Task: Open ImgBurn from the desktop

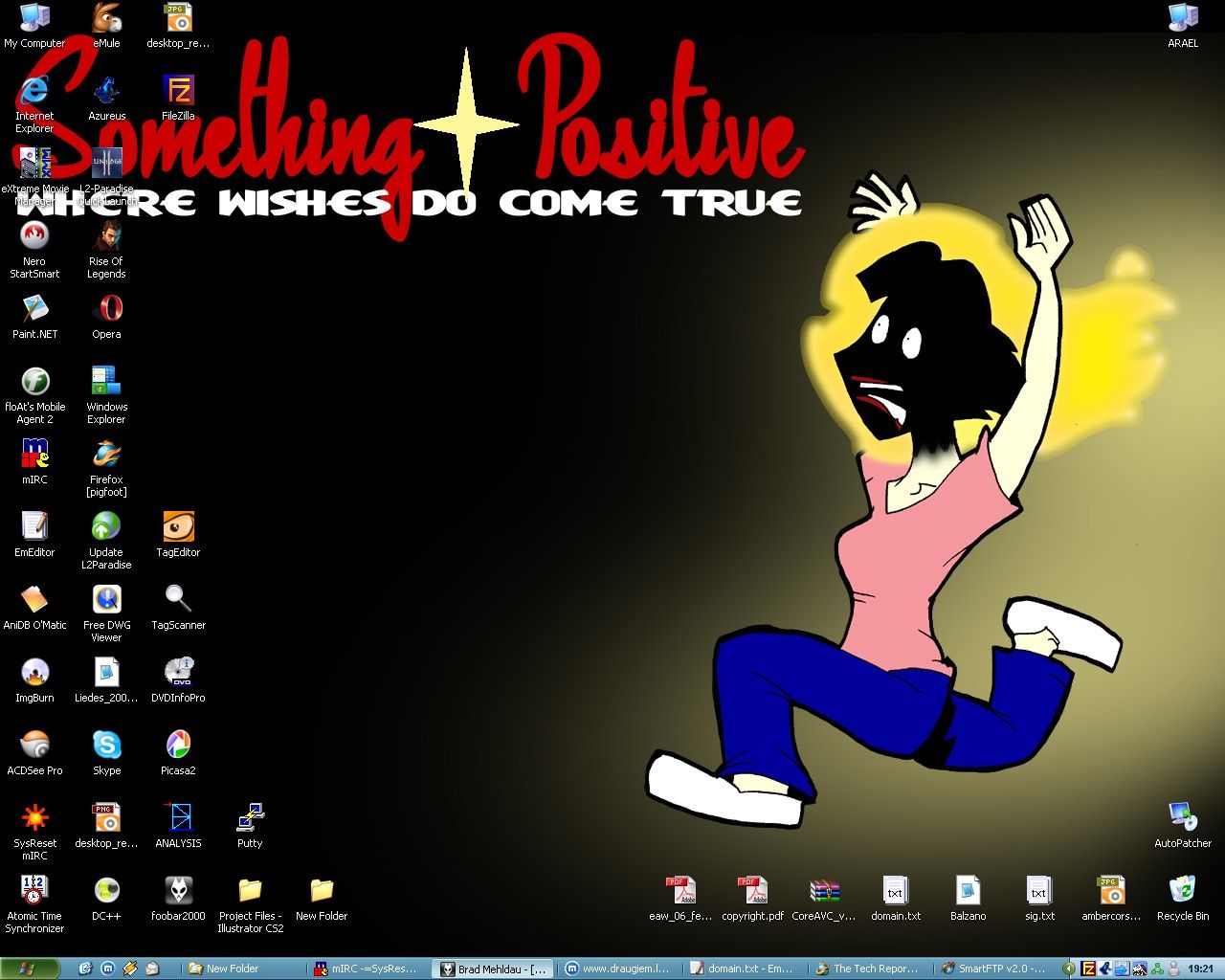Action: (34, 679)
